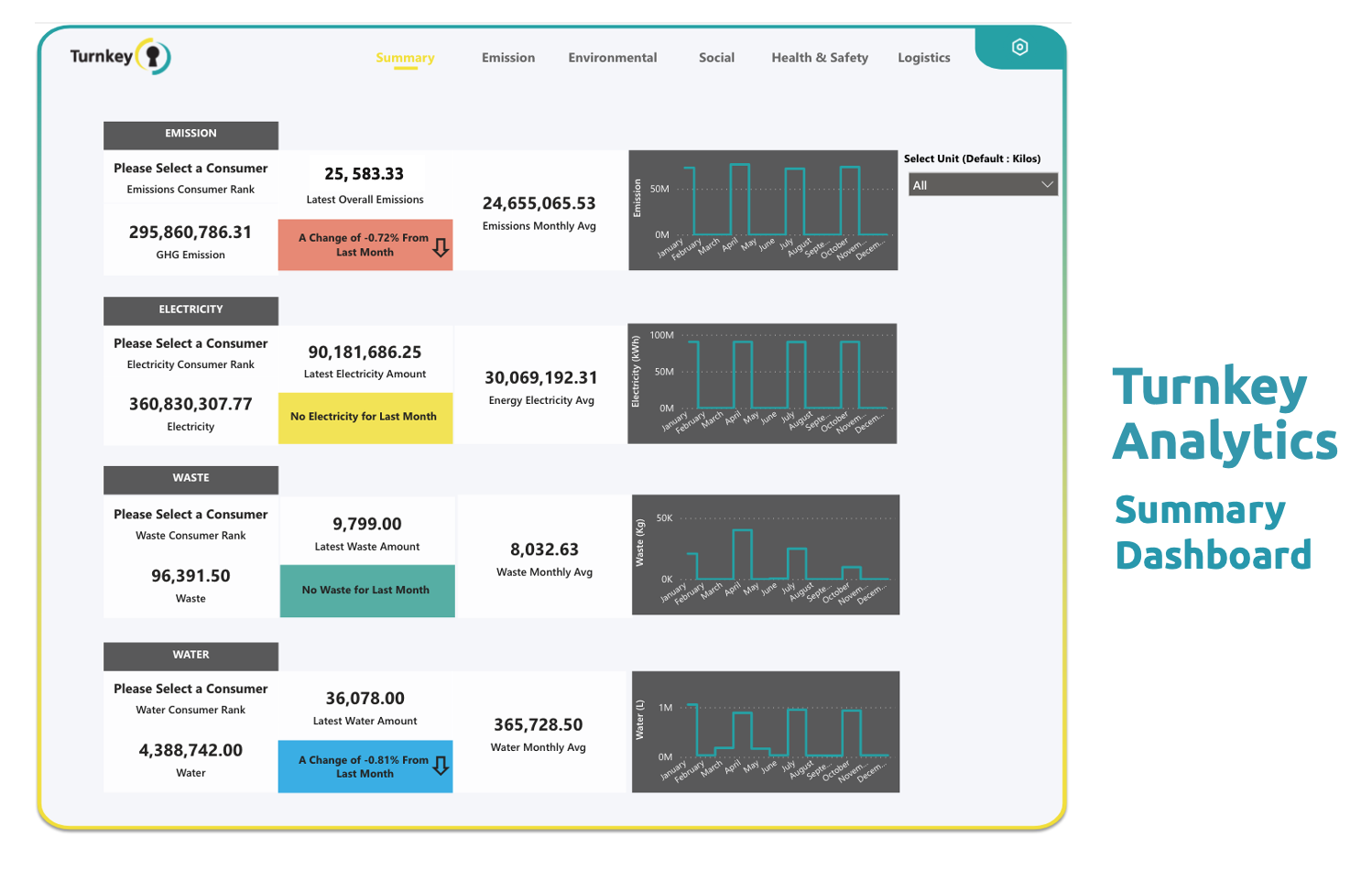1372x870 pixels.
Task: Click the Electricity (kWh) monthly chart
Action: [762, 383]
